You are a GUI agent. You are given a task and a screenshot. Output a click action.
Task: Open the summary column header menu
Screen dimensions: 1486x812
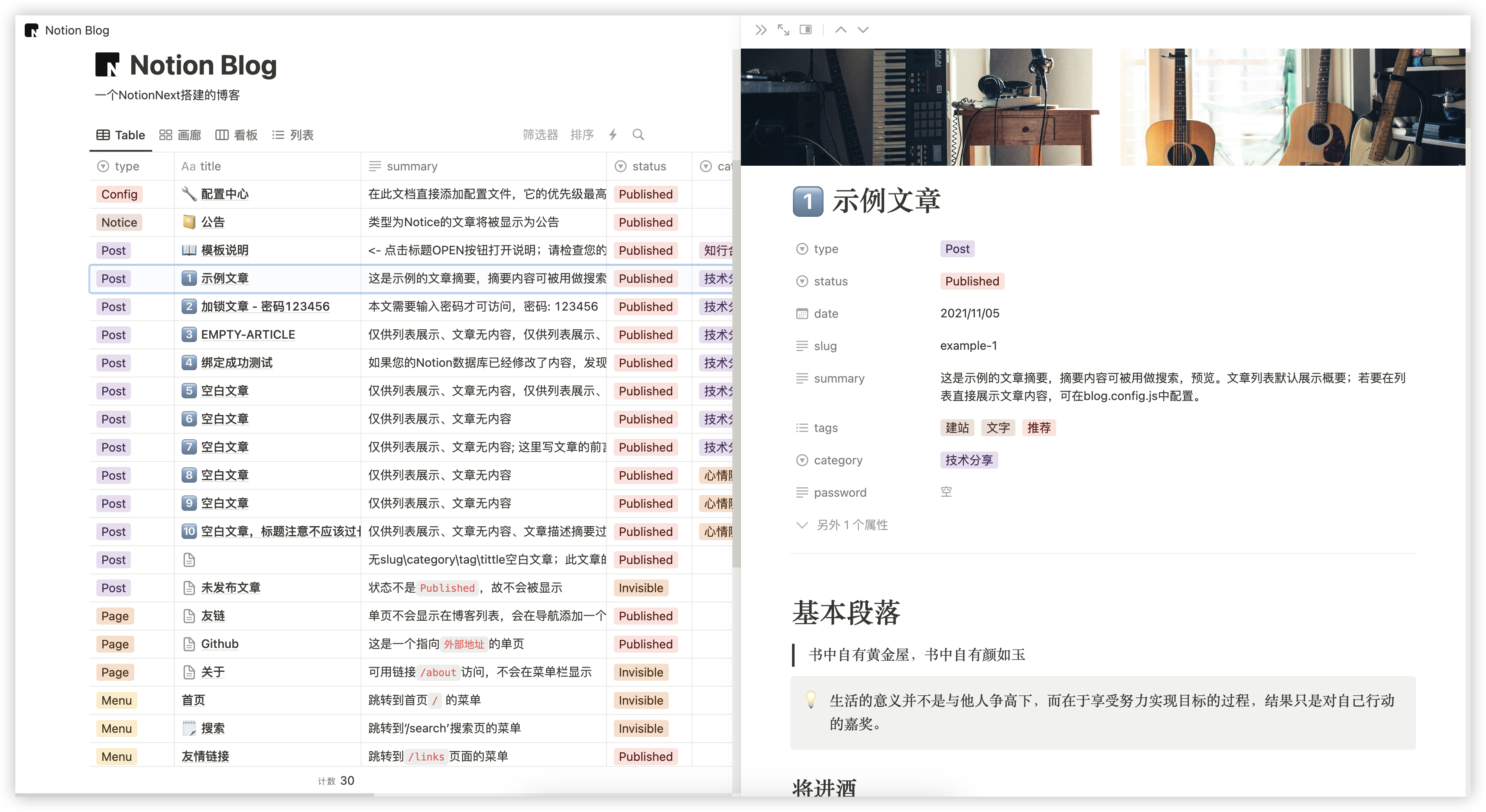[484, 166]
